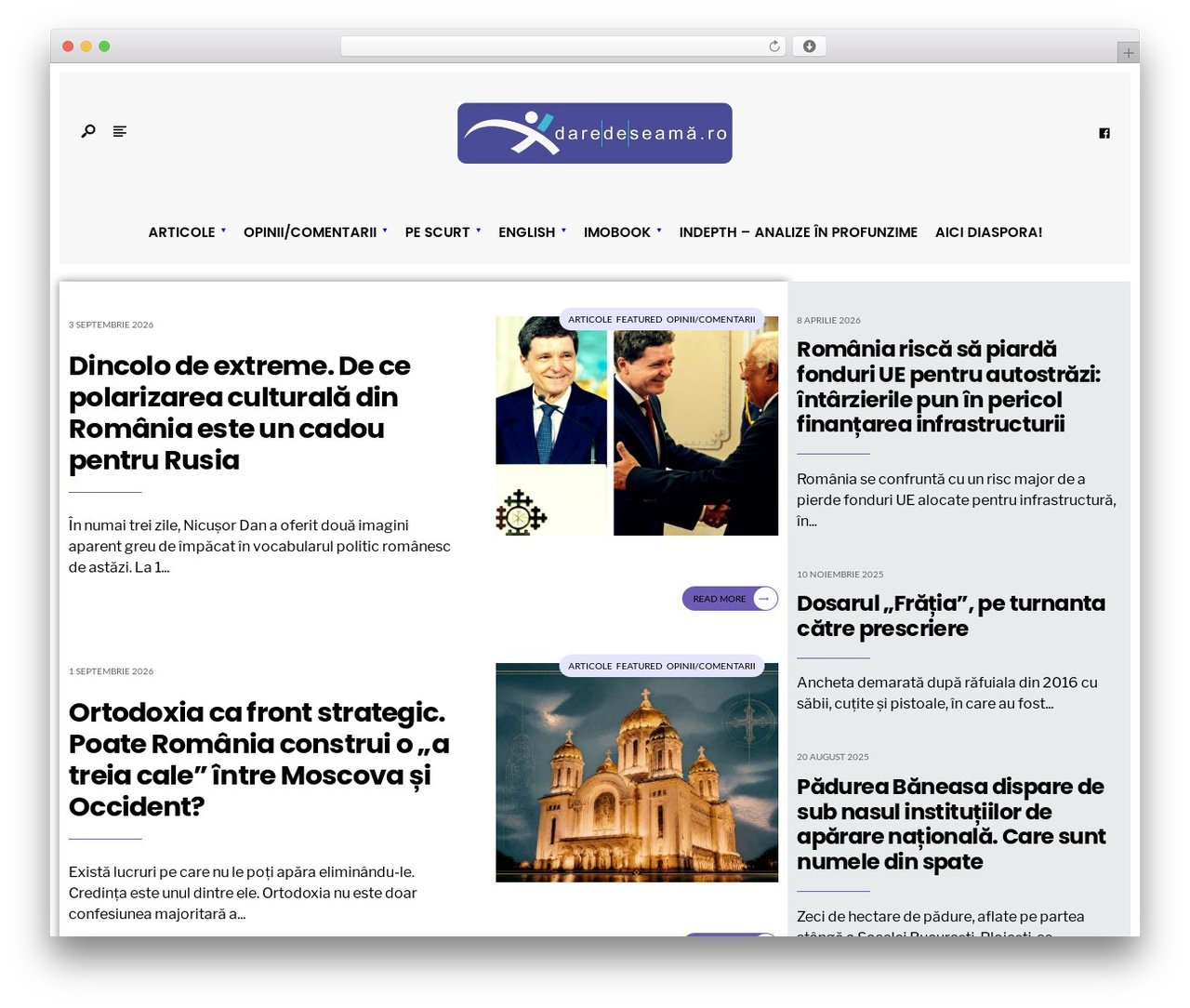Open 'Dosarul Frăția' sidebar article

coord(951,616)
